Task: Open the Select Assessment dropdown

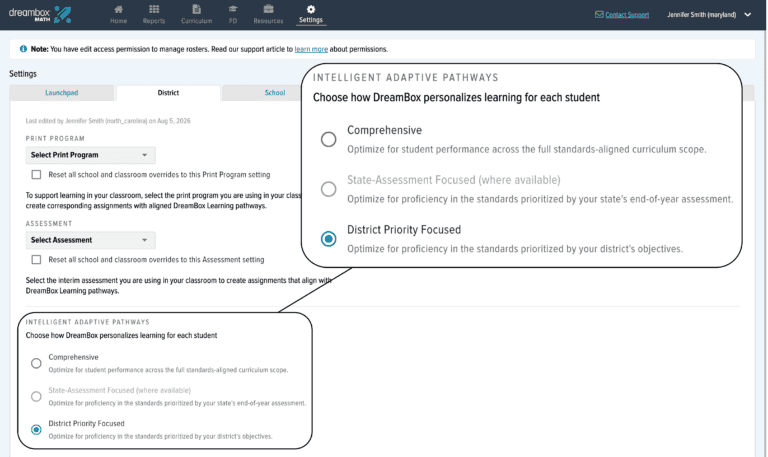Action: [x=91, y=240]
